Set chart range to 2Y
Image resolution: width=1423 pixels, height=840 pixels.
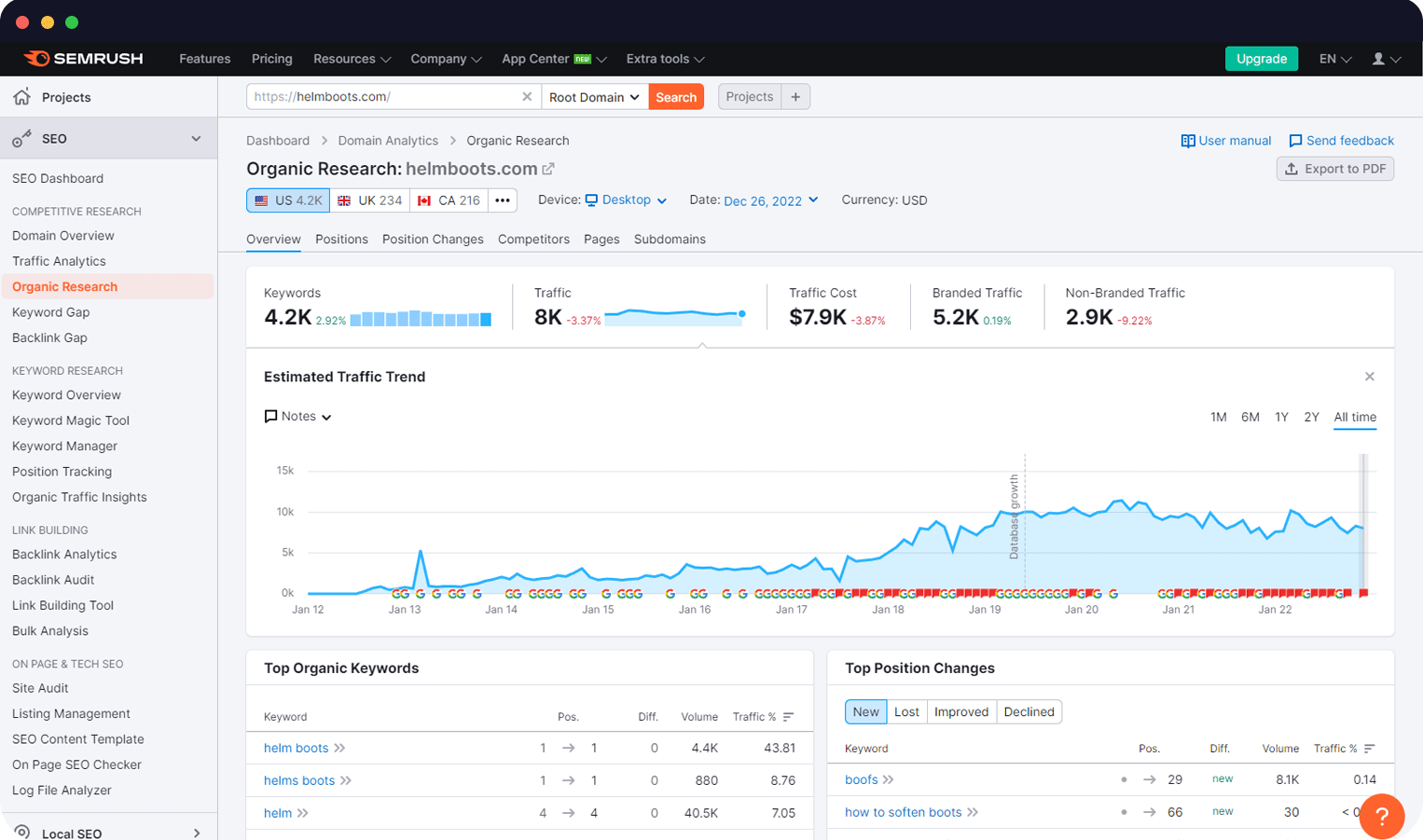tap(1311, 417)
